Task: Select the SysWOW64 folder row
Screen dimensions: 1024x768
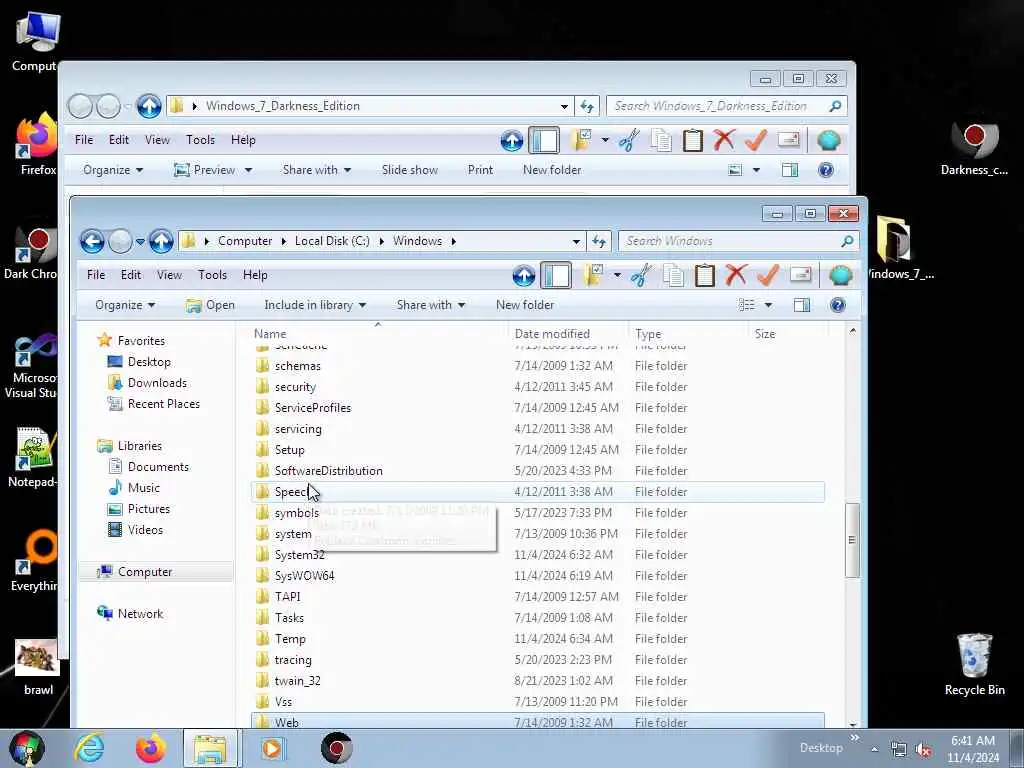Action: pyautogui.click(x=538, y=575)
